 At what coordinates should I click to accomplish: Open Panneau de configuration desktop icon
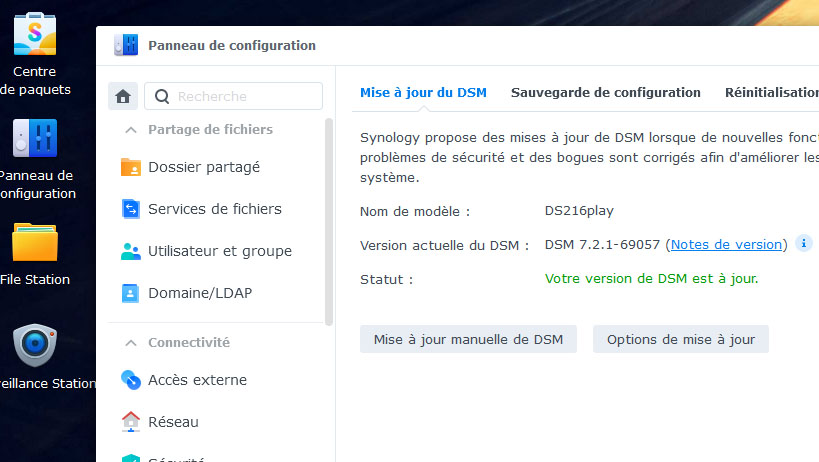(34, 138)
